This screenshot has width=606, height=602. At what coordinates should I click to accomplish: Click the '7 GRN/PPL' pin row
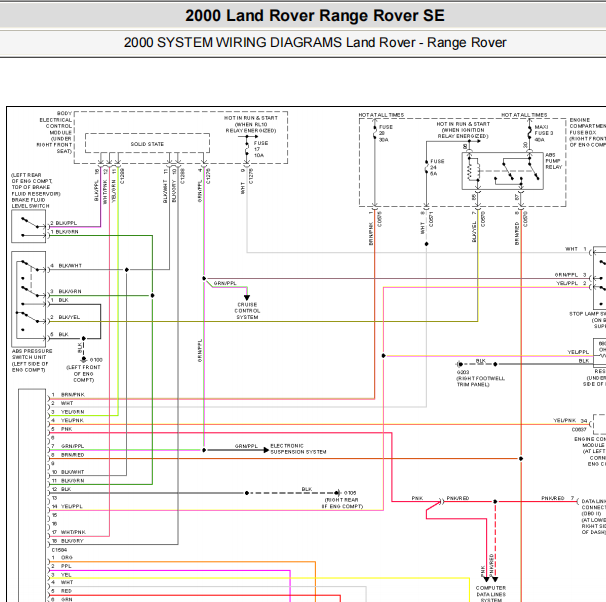click(x=68, y=446)
